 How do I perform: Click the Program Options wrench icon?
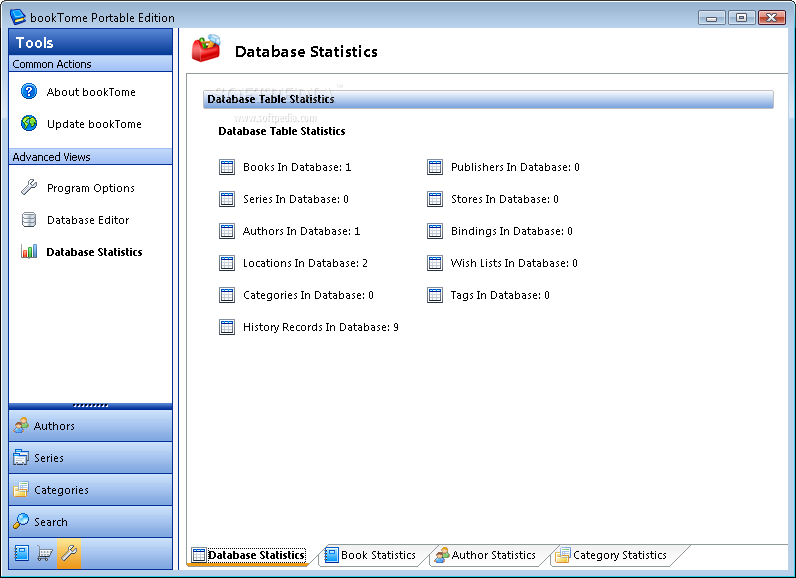pos(29,187)
